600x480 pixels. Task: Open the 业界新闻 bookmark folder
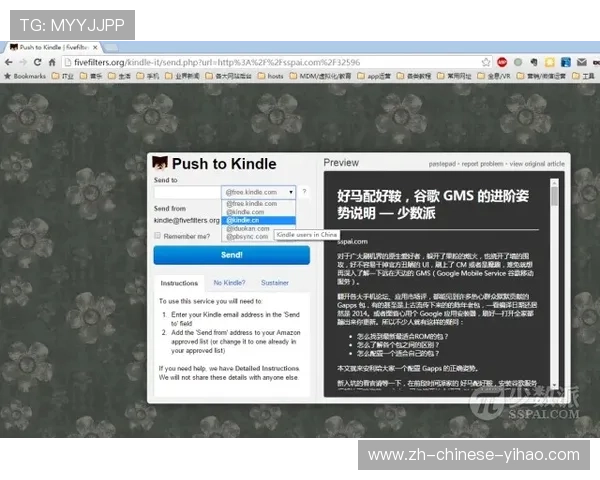pyautogui.click(x=182, y=76)
